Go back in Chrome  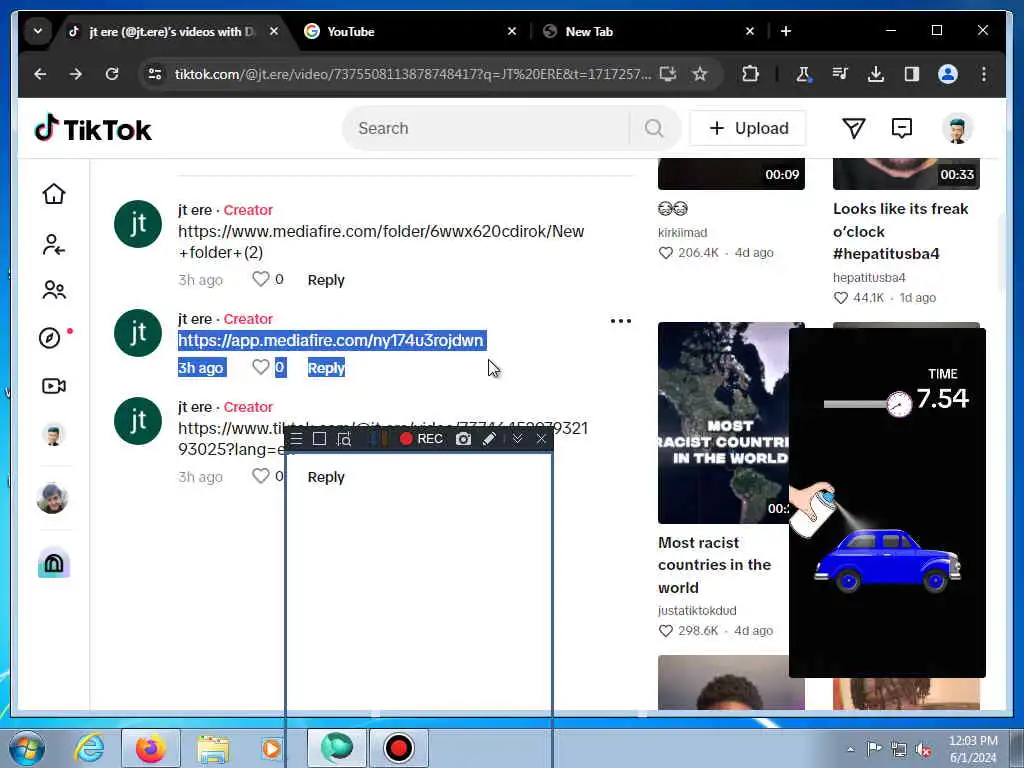tap(40, 74)
